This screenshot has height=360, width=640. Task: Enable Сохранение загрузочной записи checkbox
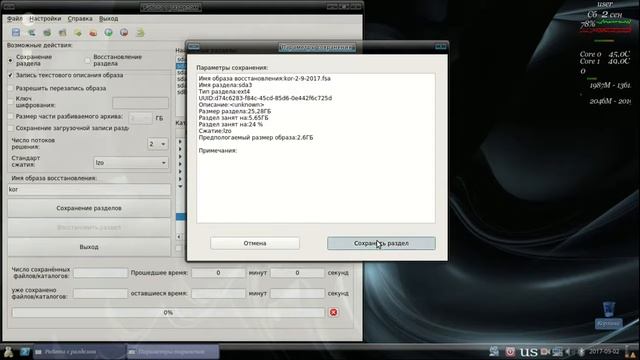pos(11,128)
